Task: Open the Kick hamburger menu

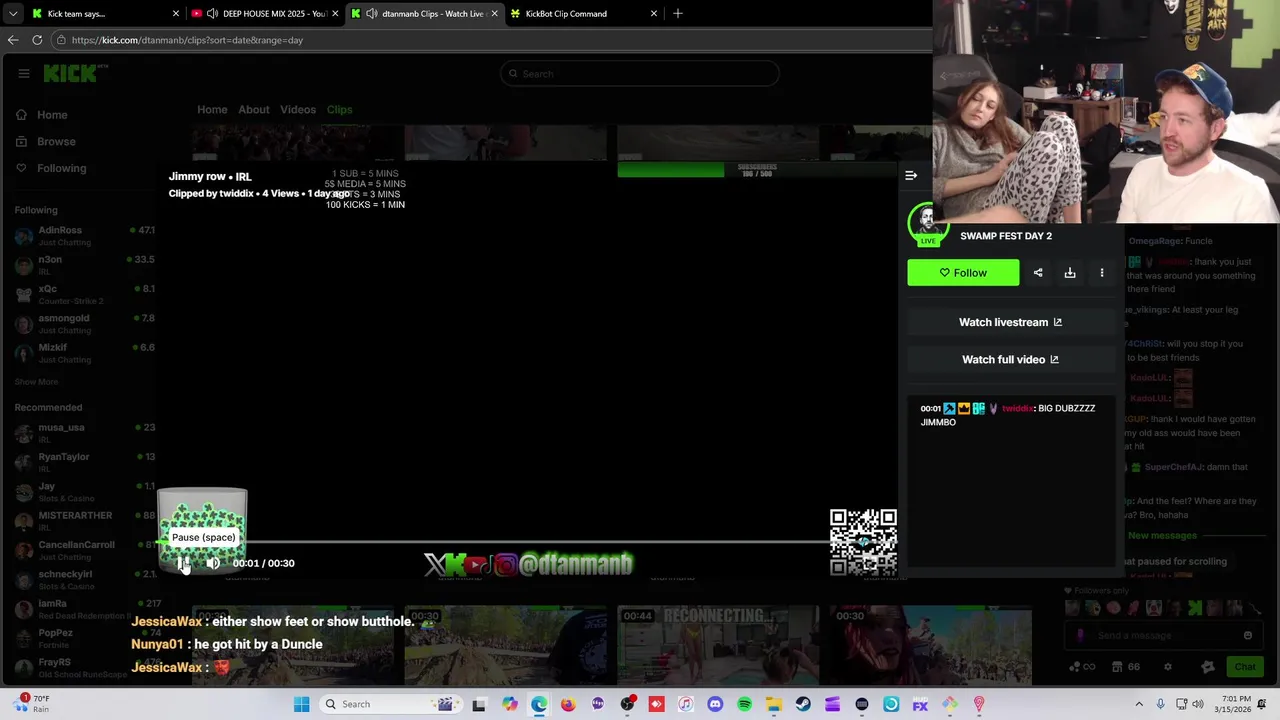Action: 23,73
